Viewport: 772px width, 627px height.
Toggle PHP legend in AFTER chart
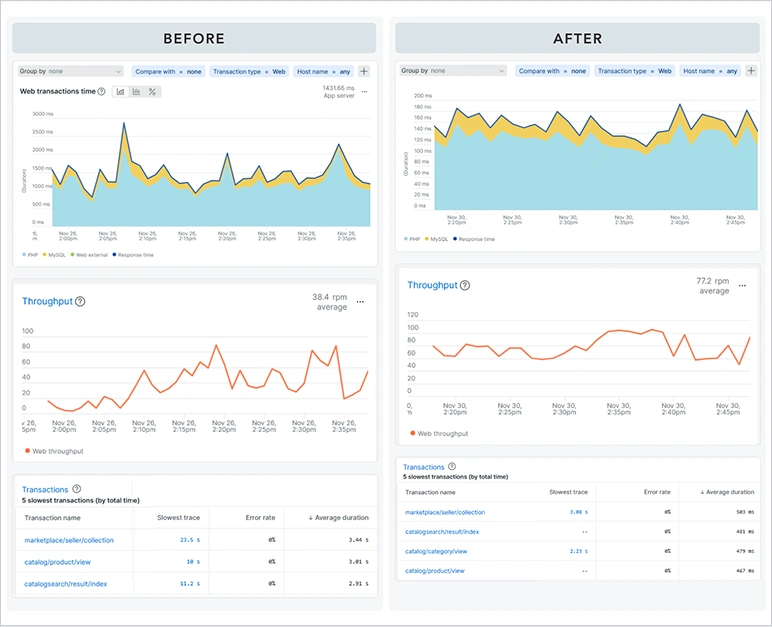click(412, 239)
